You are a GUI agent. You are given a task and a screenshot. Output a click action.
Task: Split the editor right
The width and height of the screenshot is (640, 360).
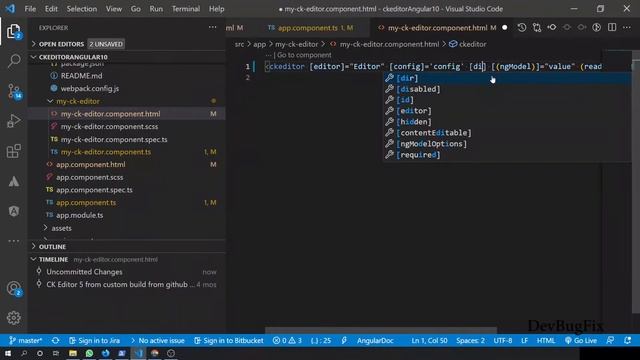click(612, 27)
